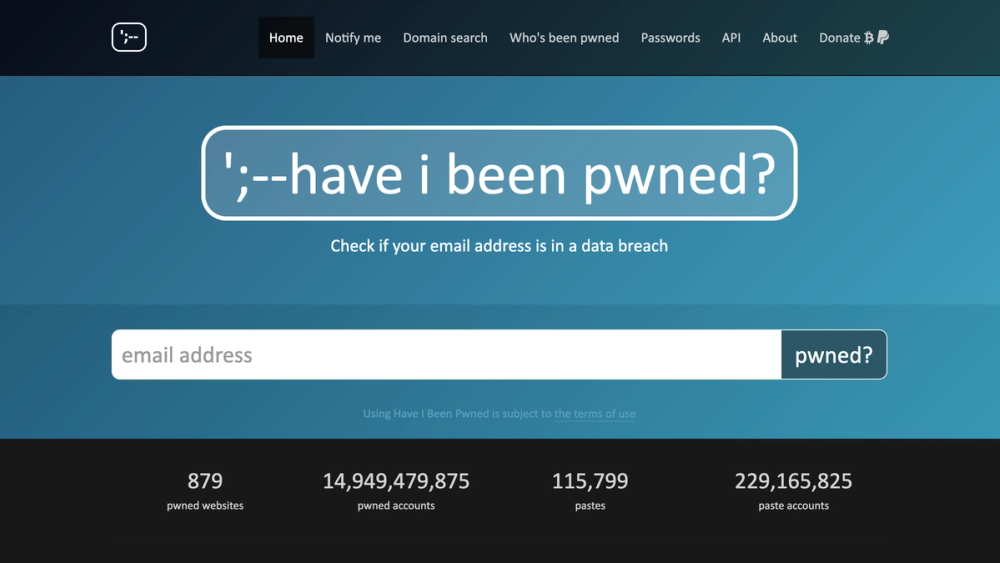Open the About page
This screenshot has width=1000, height=563.
pos(779,38)
